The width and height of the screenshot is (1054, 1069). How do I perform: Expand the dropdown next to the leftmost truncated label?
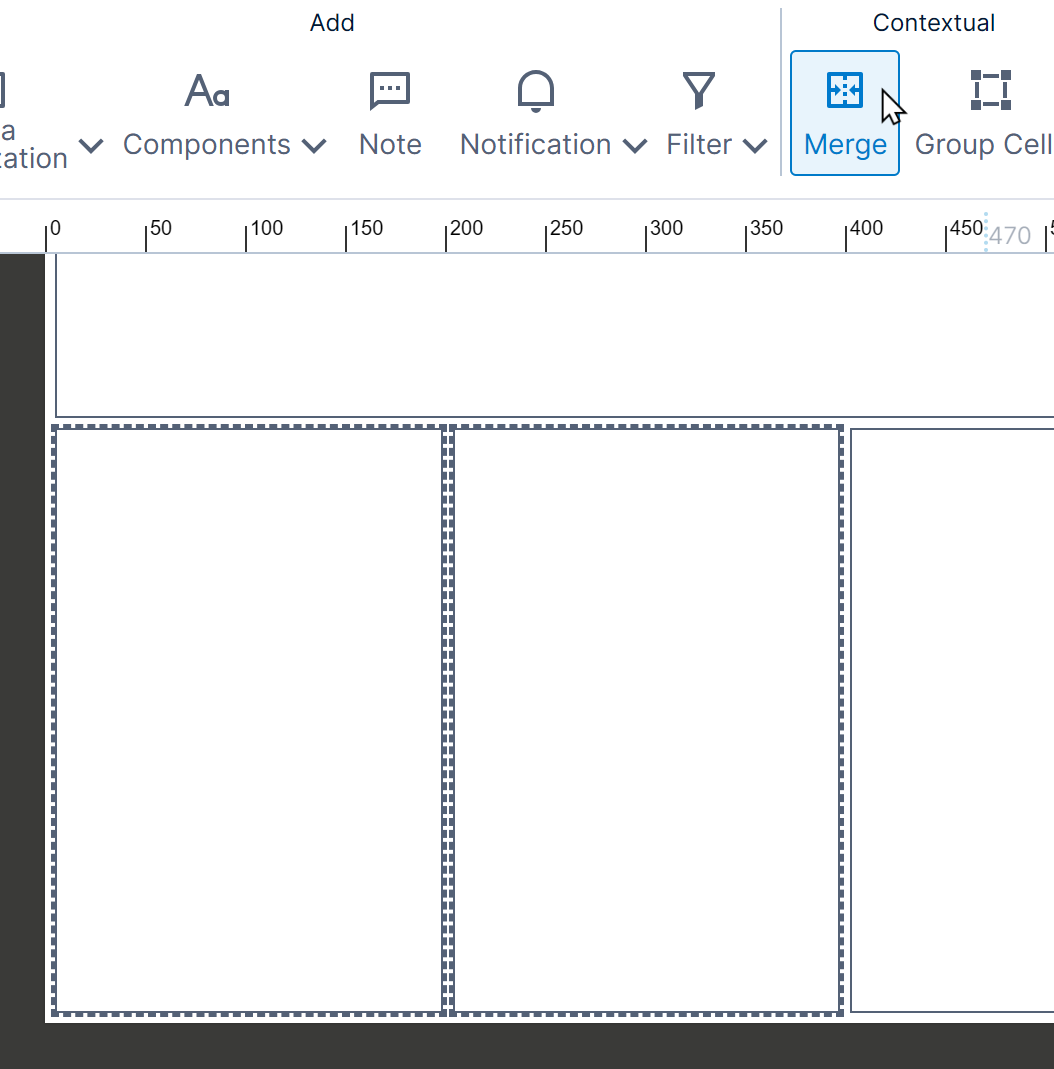[91, 145]
